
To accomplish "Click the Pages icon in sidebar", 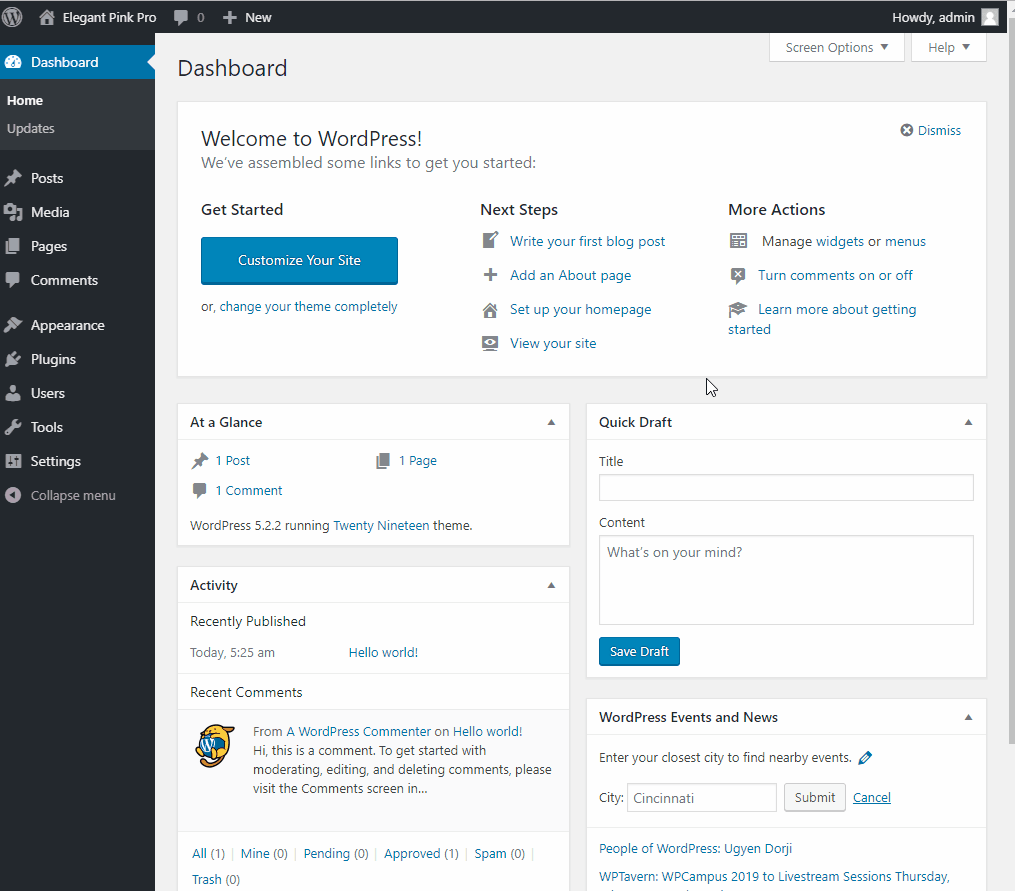I will (x=13, y=246).
